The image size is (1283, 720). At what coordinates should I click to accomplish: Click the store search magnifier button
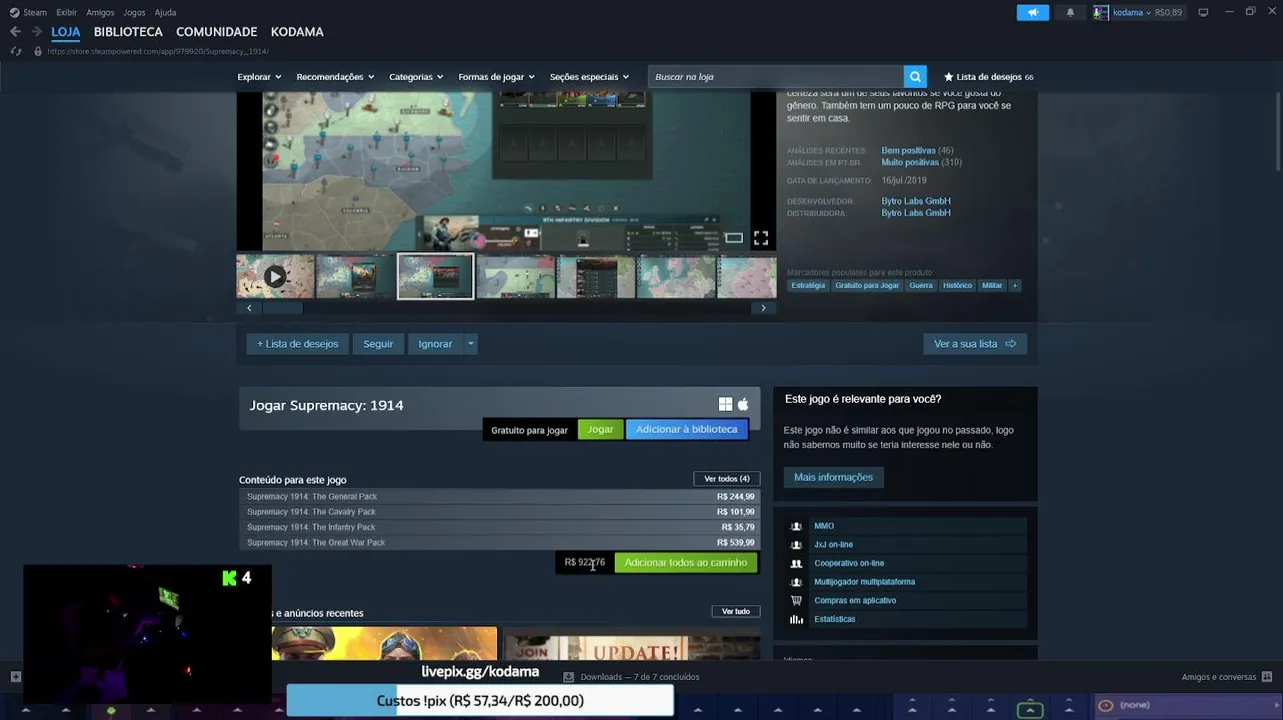(915, 77)
